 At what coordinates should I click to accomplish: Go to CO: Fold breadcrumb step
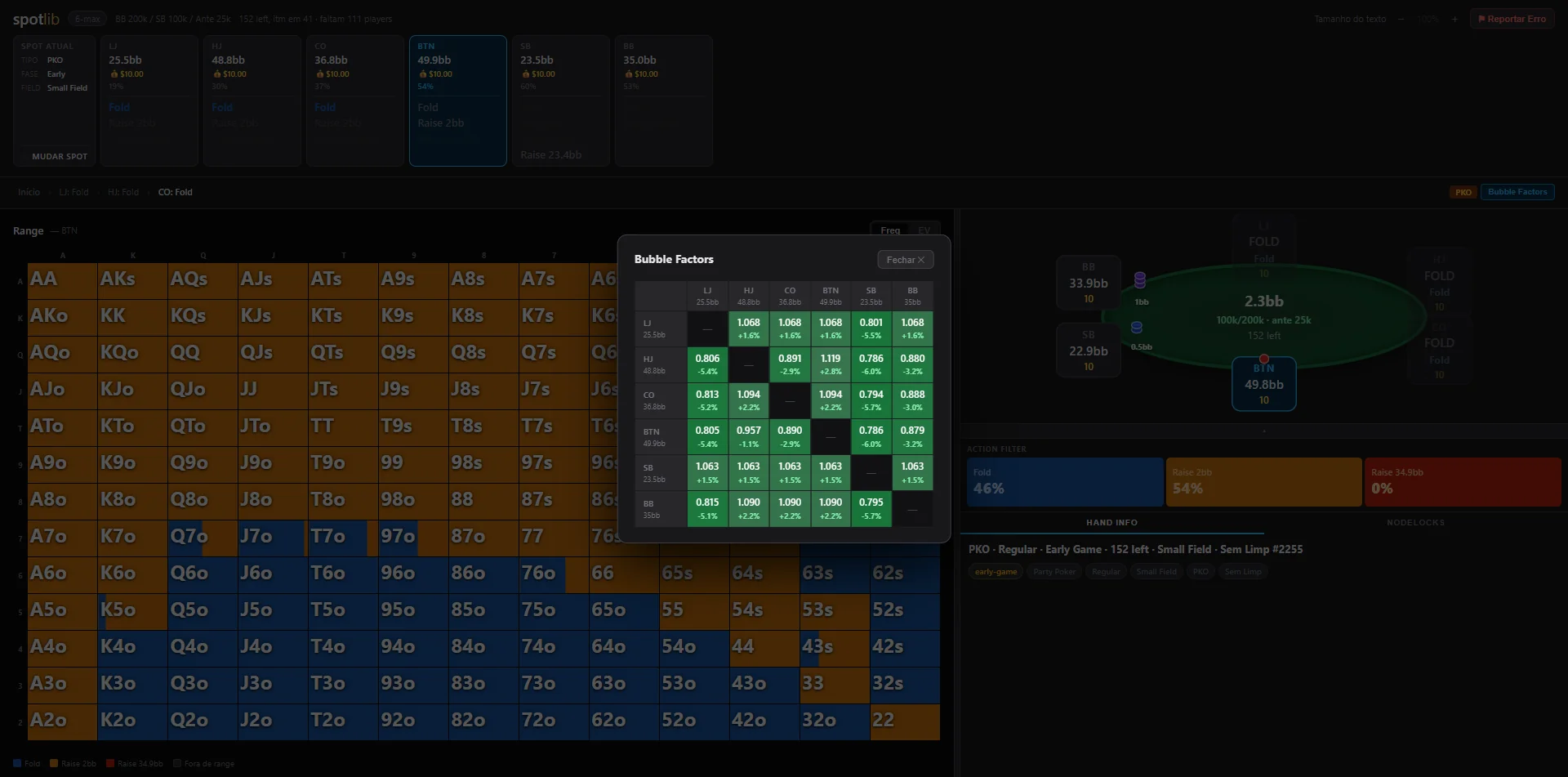[175, 192]
